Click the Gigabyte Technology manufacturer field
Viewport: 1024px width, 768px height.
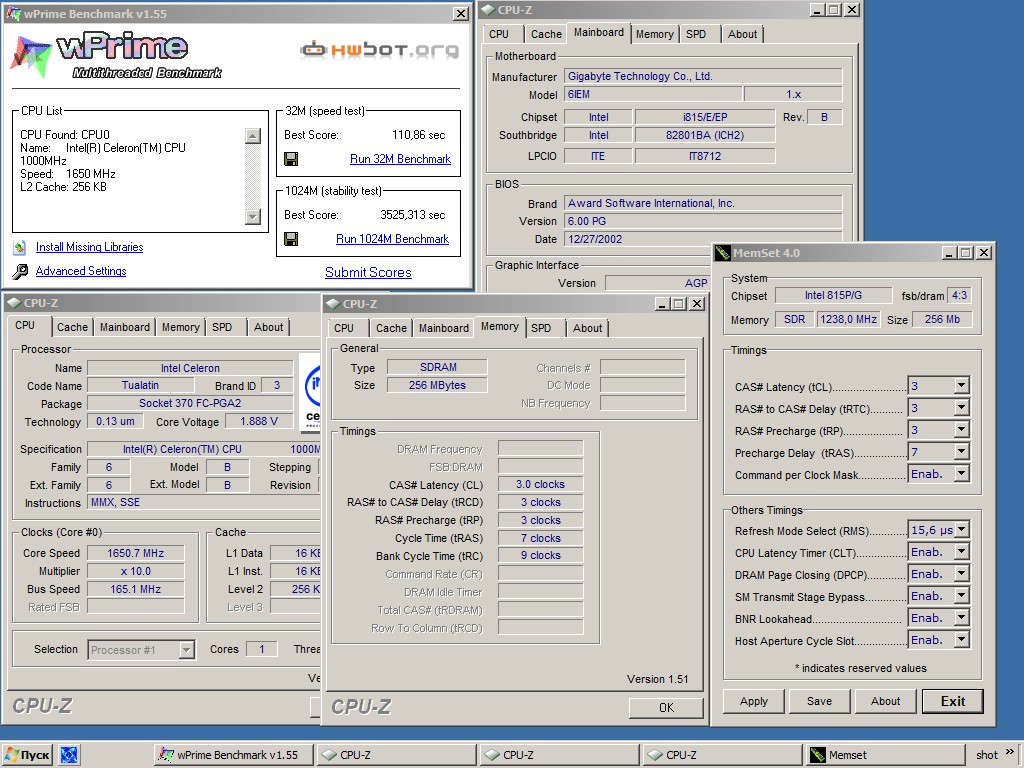[703, 76]
